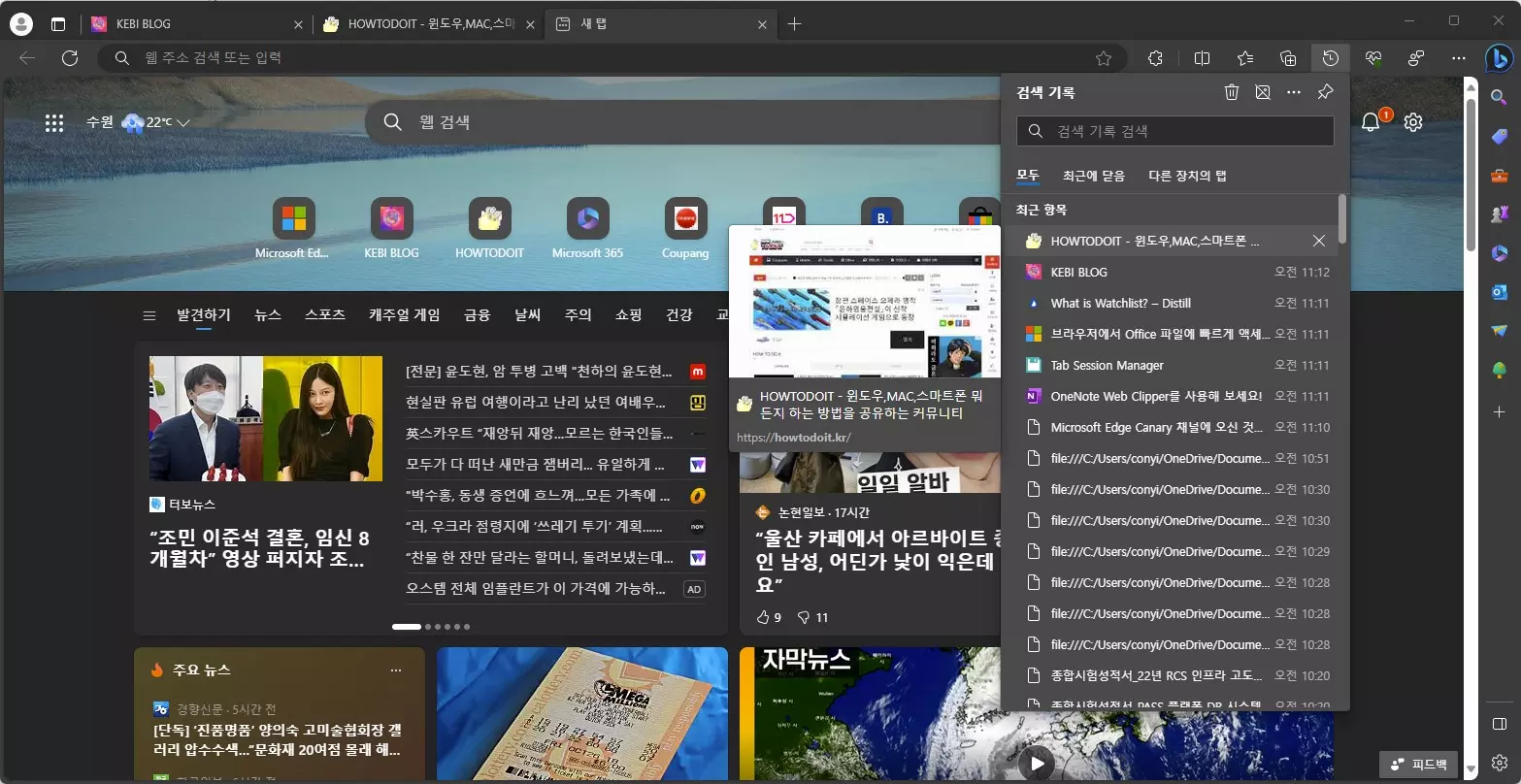This screenshot has width=1521, height=784.
Task: Open the Collections icon
Action: coord(1288,58)
